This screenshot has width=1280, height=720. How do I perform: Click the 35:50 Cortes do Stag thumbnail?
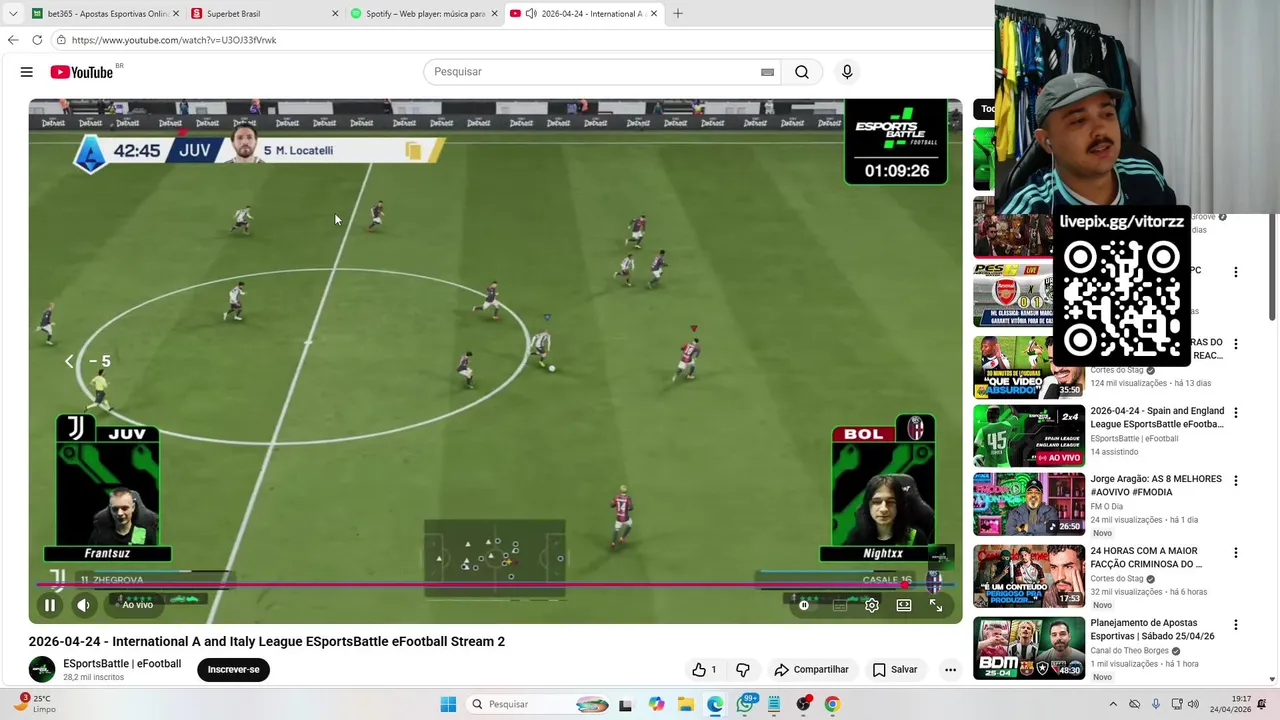pos(1029,368)
